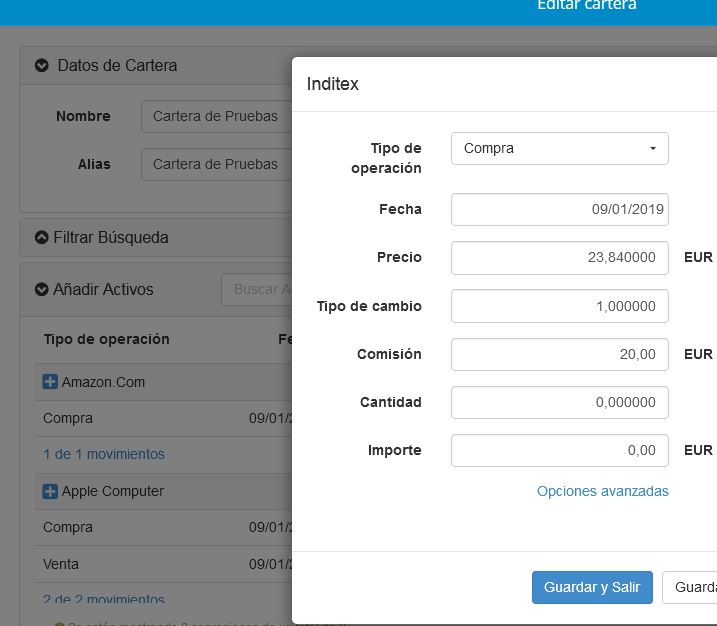Click the Comisión field showing 20,00
The height and width of the screenshot is (626, 717).
[560, 354]
